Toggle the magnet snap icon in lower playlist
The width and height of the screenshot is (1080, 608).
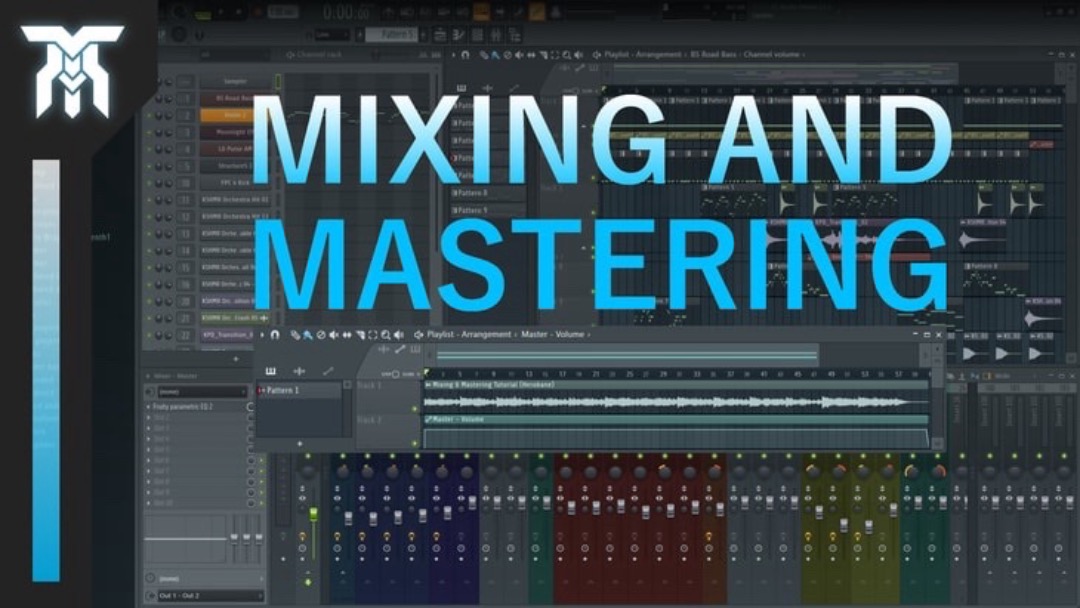pyautogui.click(x=275, y=335)
